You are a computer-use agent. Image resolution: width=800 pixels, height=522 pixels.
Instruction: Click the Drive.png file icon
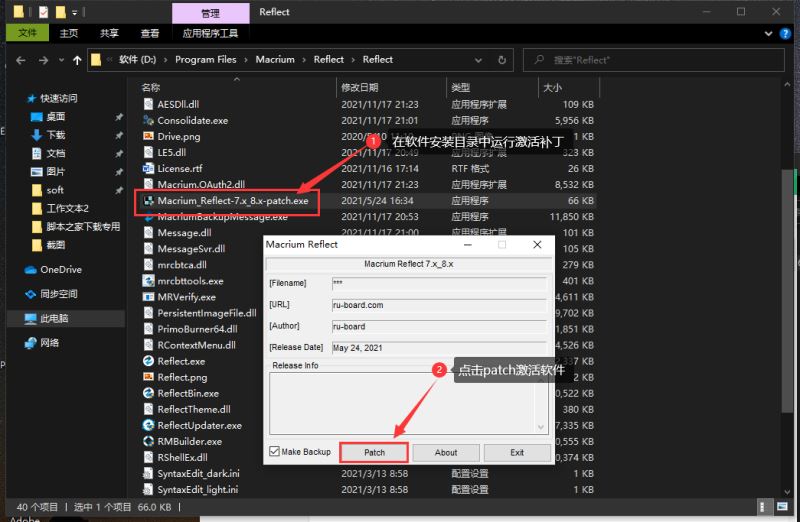(148, 136)
